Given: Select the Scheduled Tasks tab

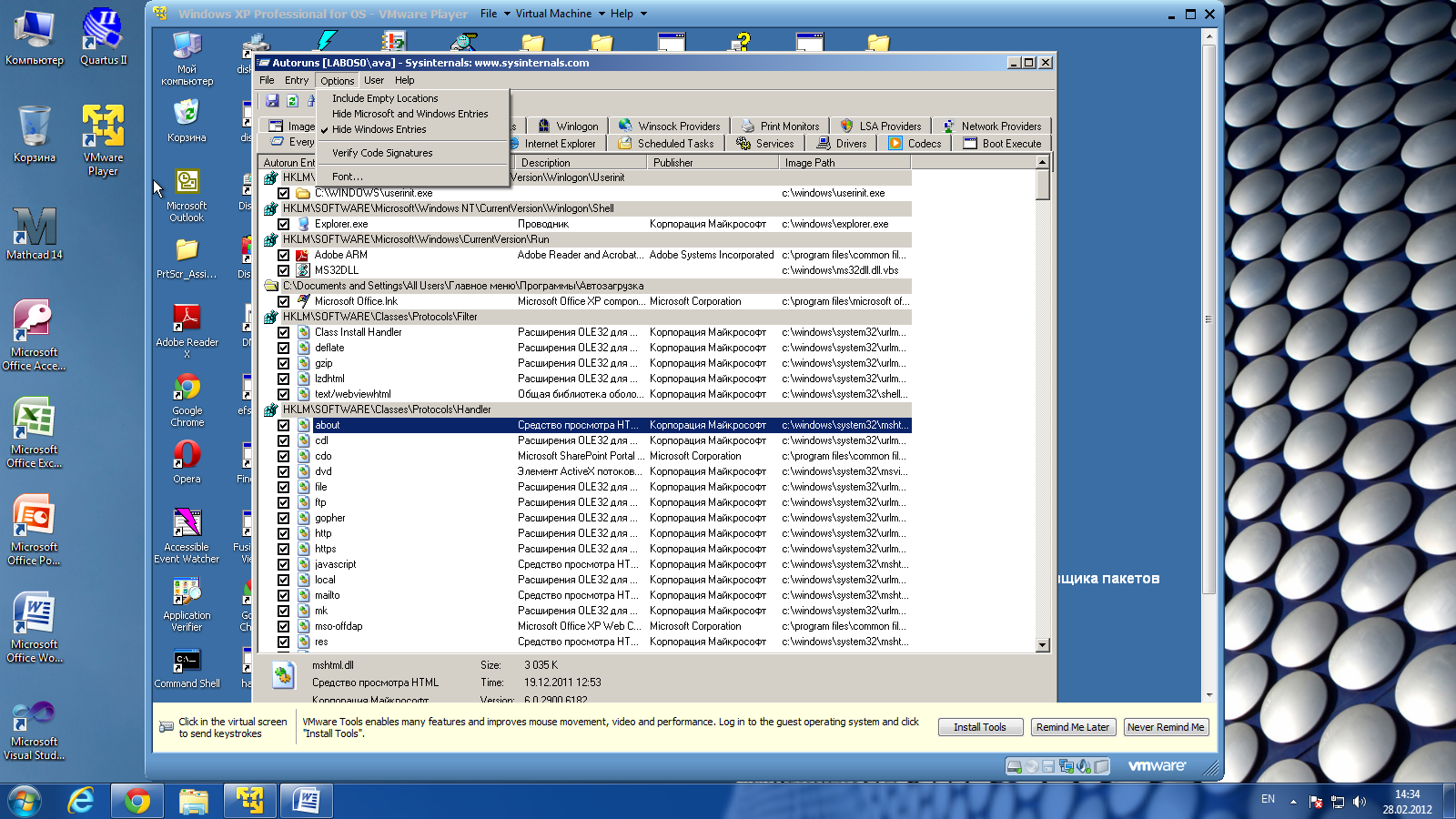Looking at the screenshot, I should point(666,144).
